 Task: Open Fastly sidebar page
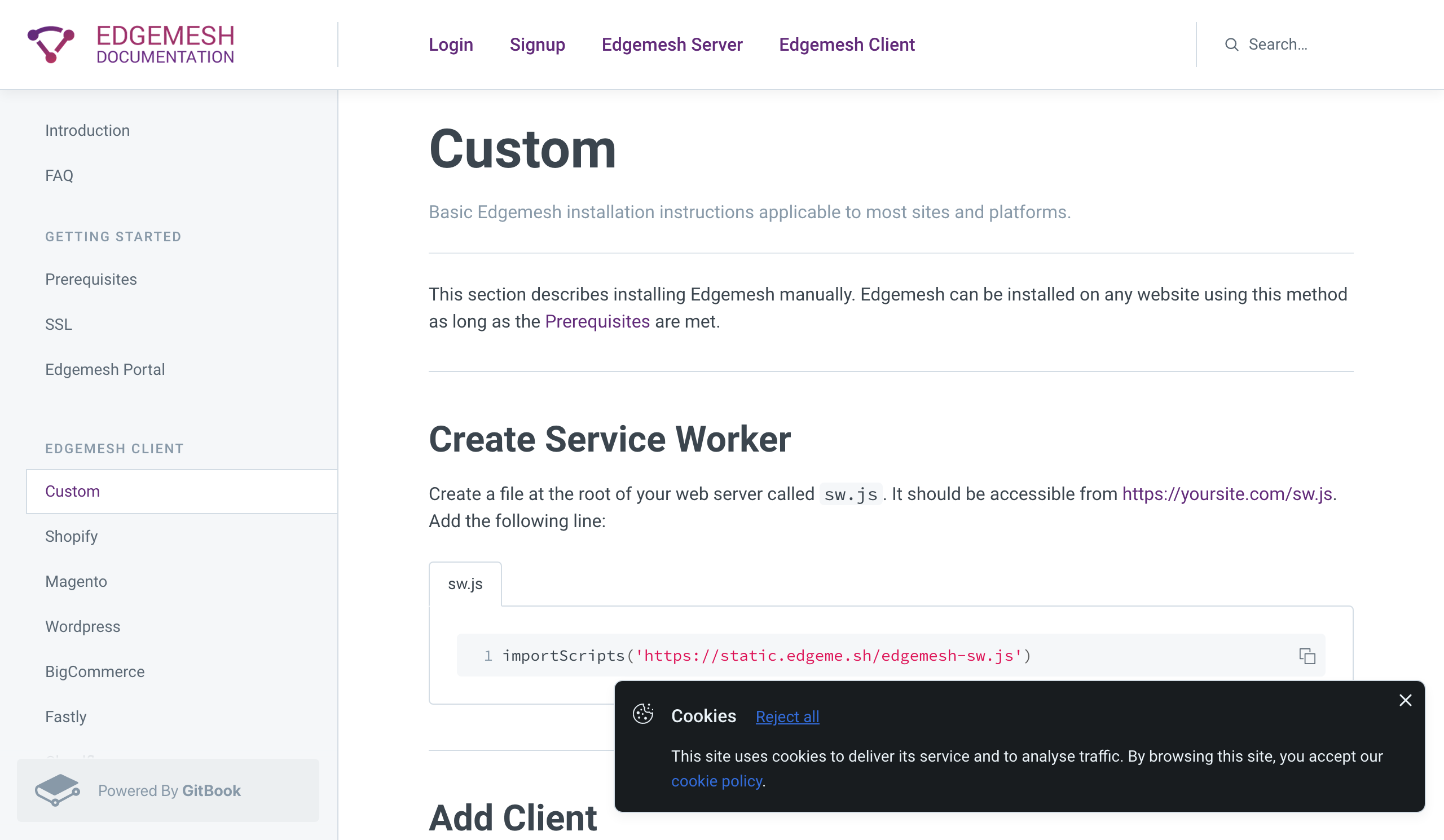[x=66, y=717]
